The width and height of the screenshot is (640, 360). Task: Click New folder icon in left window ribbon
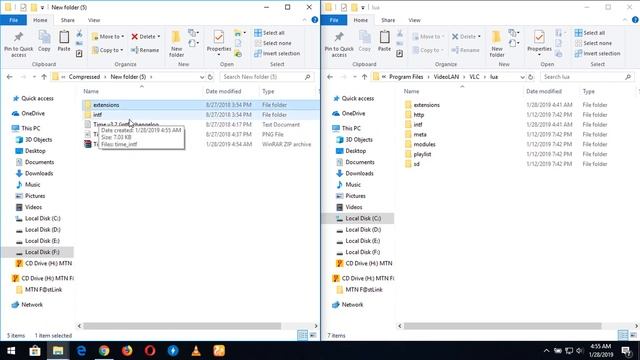(176, 44)
